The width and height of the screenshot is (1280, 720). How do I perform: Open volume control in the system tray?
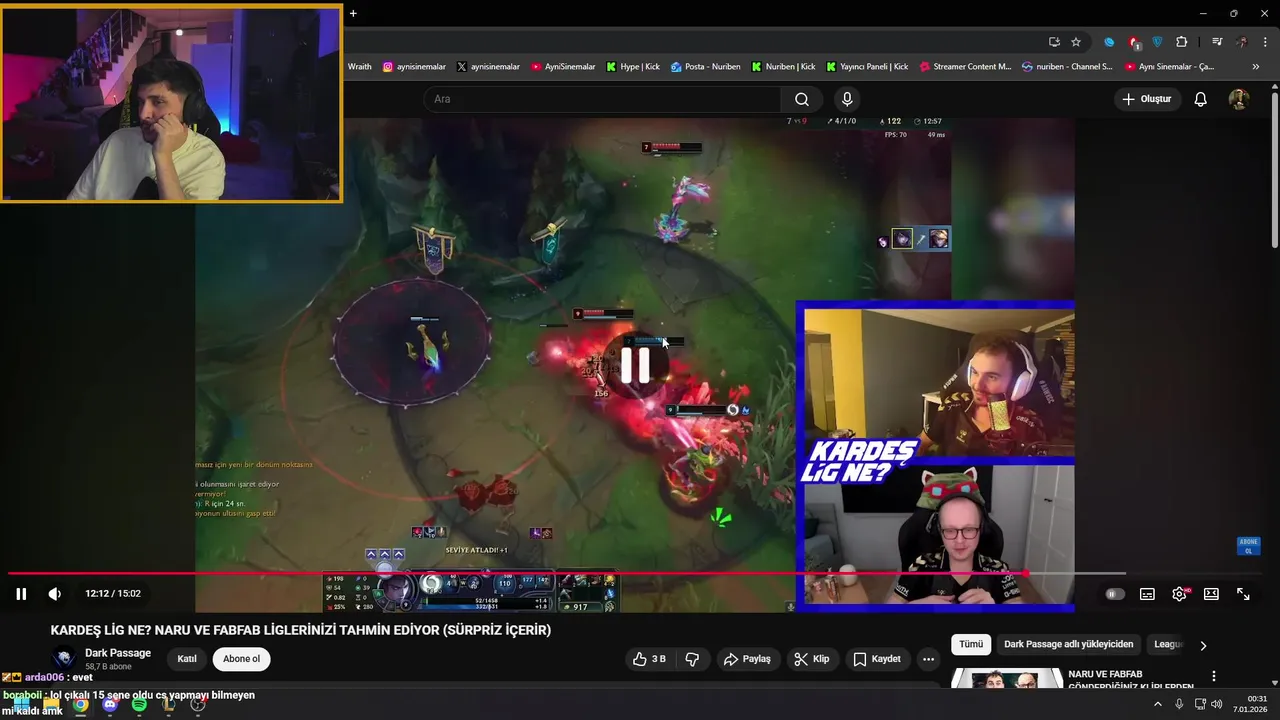tap(1216, 704)
